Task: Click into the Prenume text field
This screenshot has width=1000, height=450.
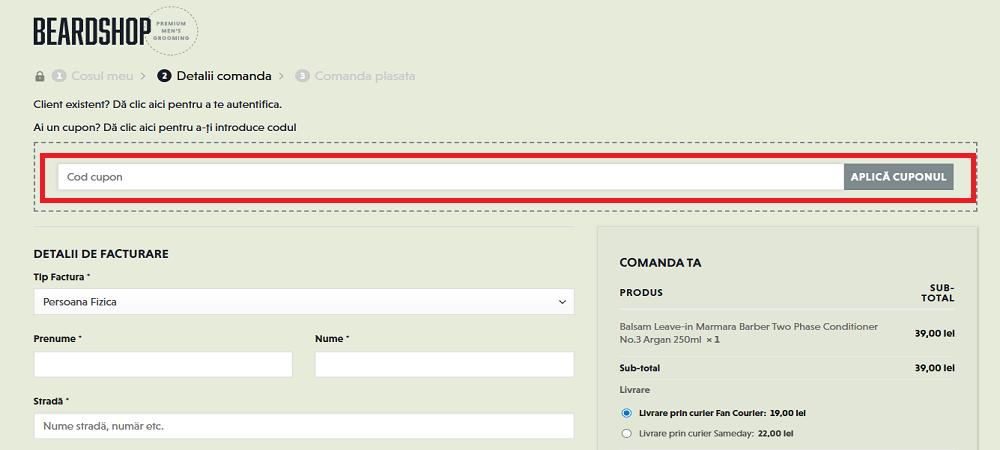Action: pos(163,364)
